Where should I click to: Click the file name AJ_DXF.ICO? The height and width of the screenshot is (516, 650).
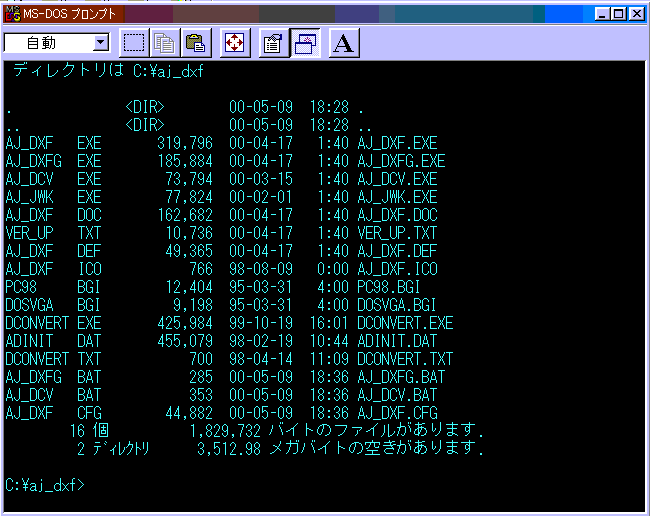click(x=397, y=269)
